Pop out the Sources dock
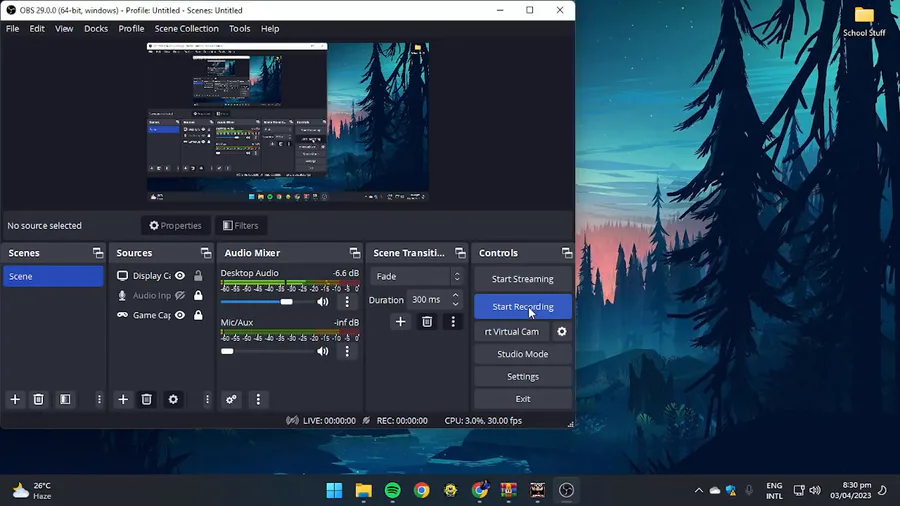This screenshot has width=900, height=506. pos(206,253)
